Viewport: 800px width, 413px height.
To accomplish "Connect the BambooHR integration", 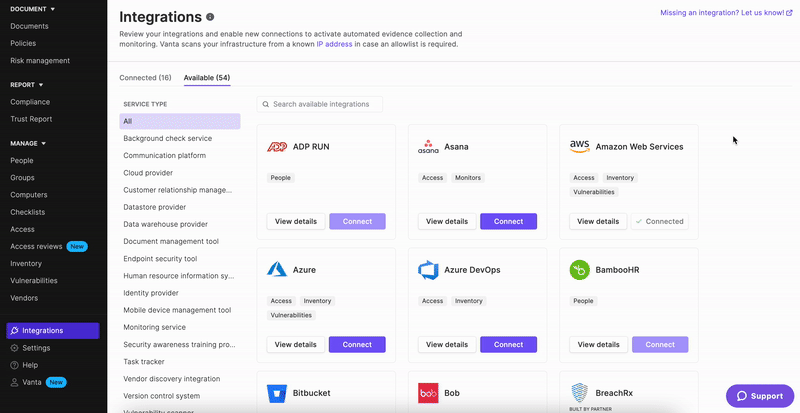I will coord(660,345).
